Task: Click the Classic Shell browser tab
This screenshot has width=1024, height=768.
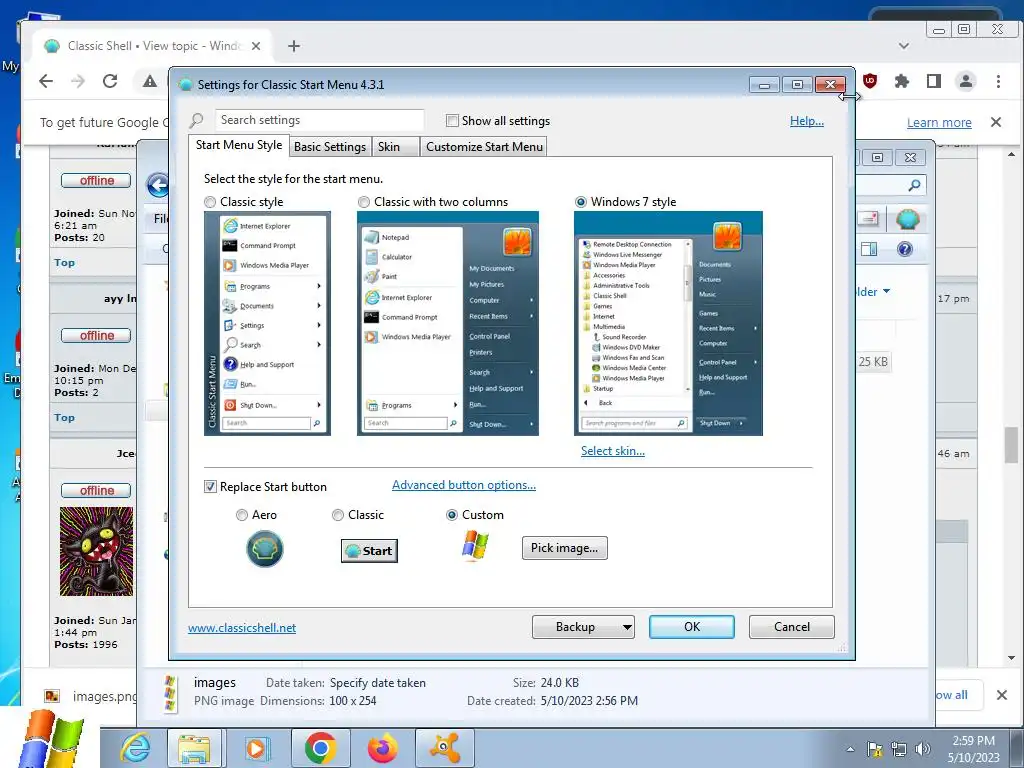Action: [154, 46]
